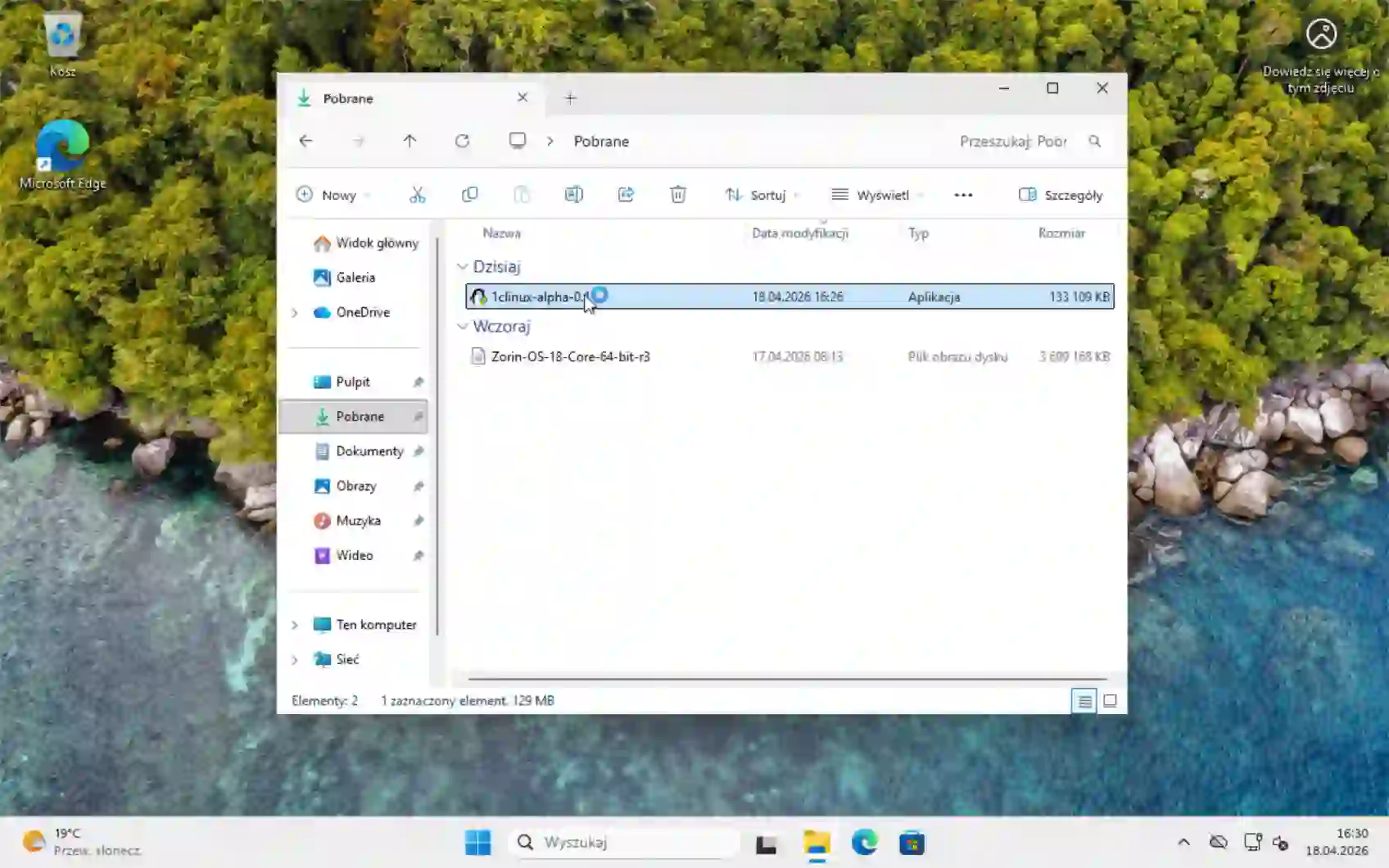Delete the selected file

click(677, 194)
